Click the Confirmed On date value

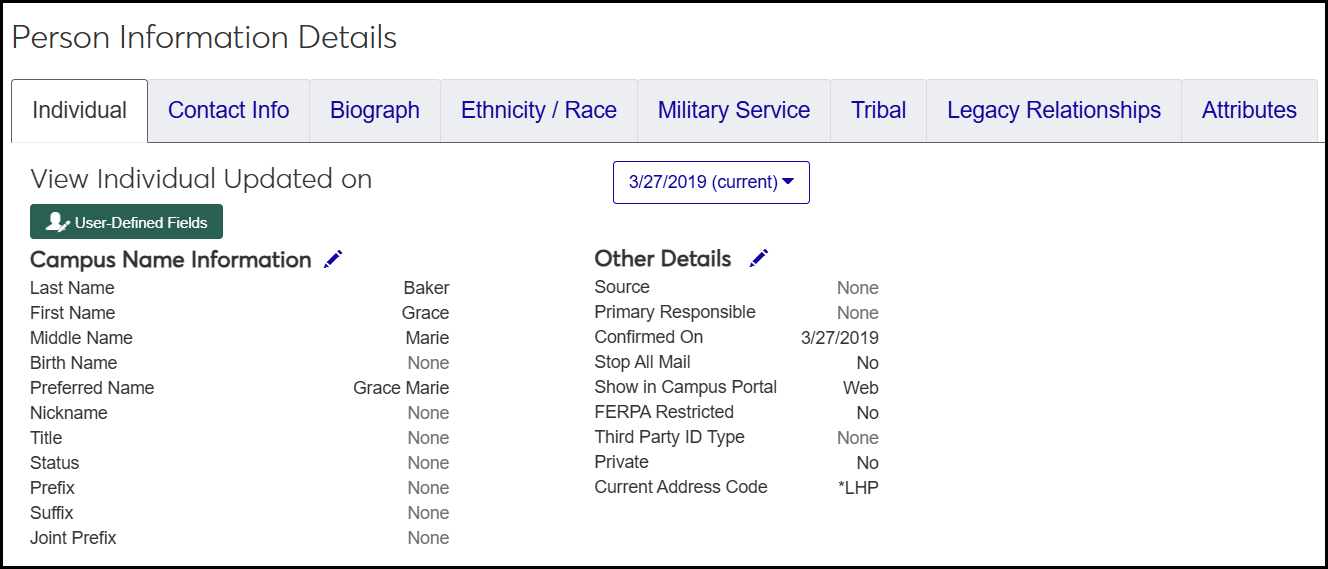click(840, 338)
